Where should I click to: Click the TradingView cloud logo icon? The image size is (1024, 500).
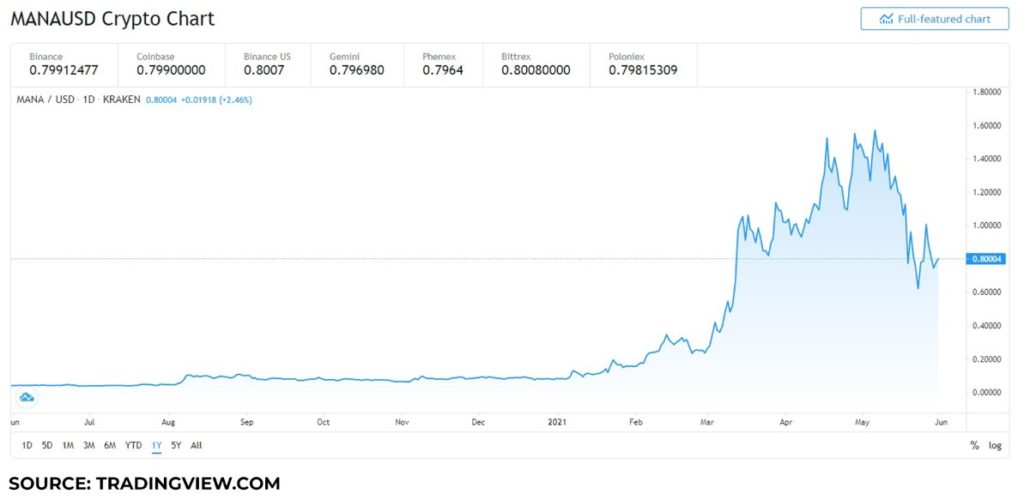pyautogui.click(x=27, y=398)
